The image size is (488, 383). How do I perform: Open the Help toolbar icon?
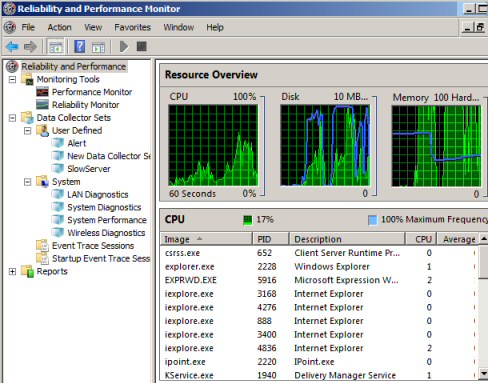click(80, 47)
